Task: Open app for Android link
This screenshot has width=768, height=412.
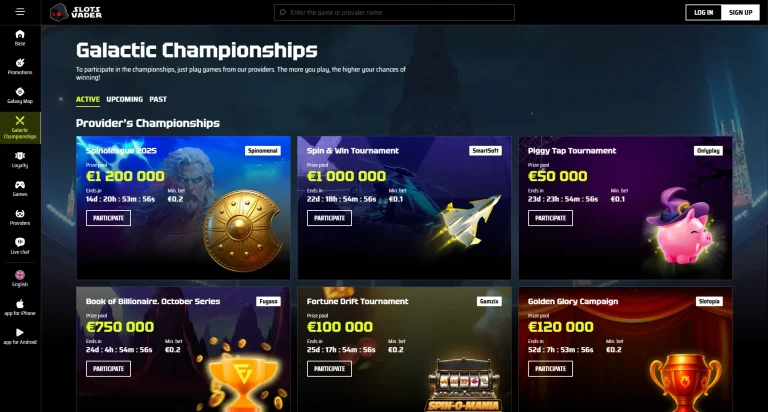Action: coord(20,337)
